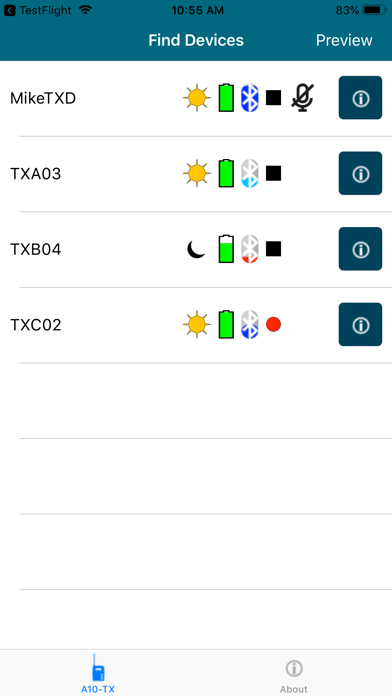
Task: Tap info button for TXB04
Action: [360, 249]
